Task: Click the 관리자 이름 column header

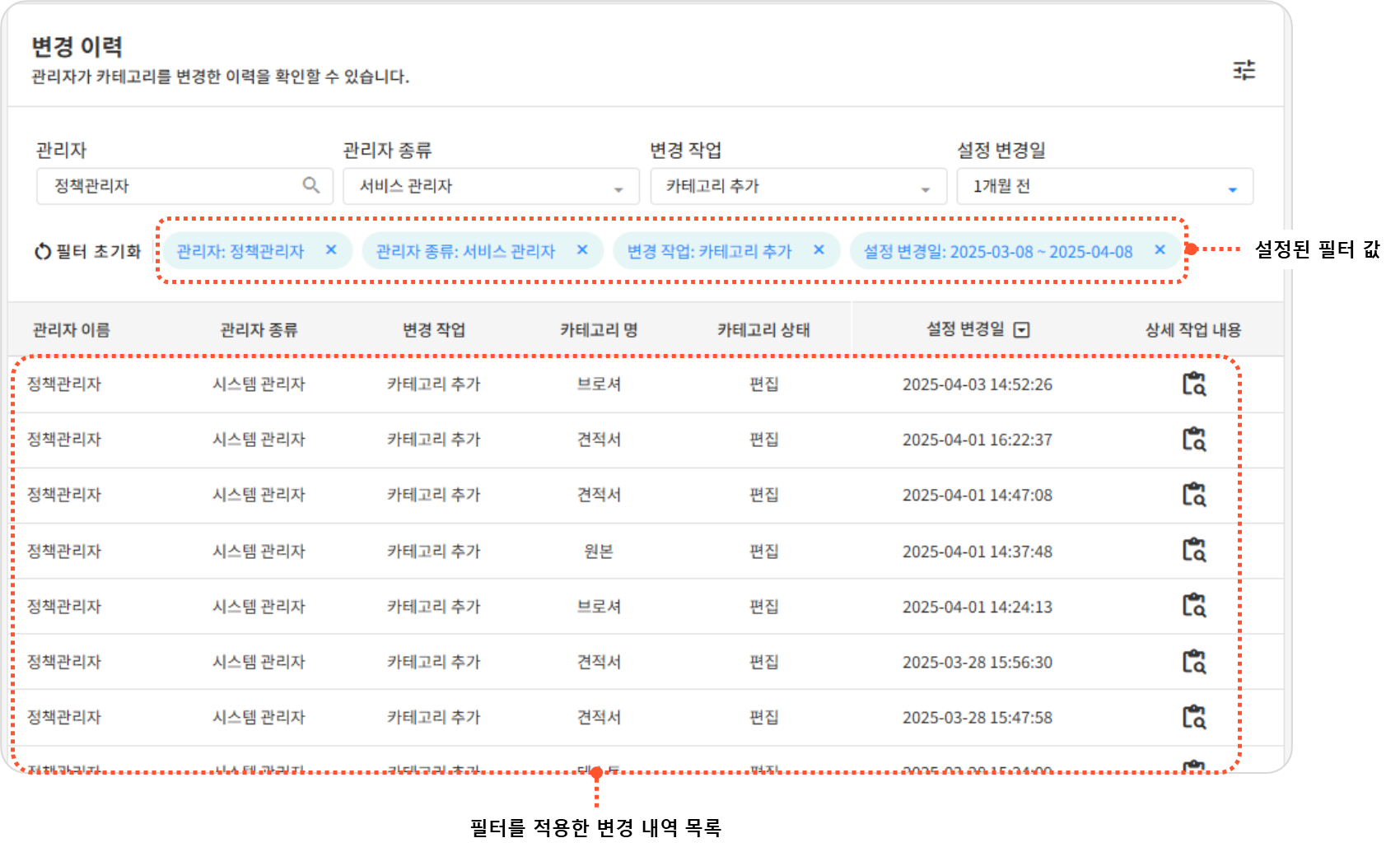Action: pyautogui.click(x=71, y=330)
